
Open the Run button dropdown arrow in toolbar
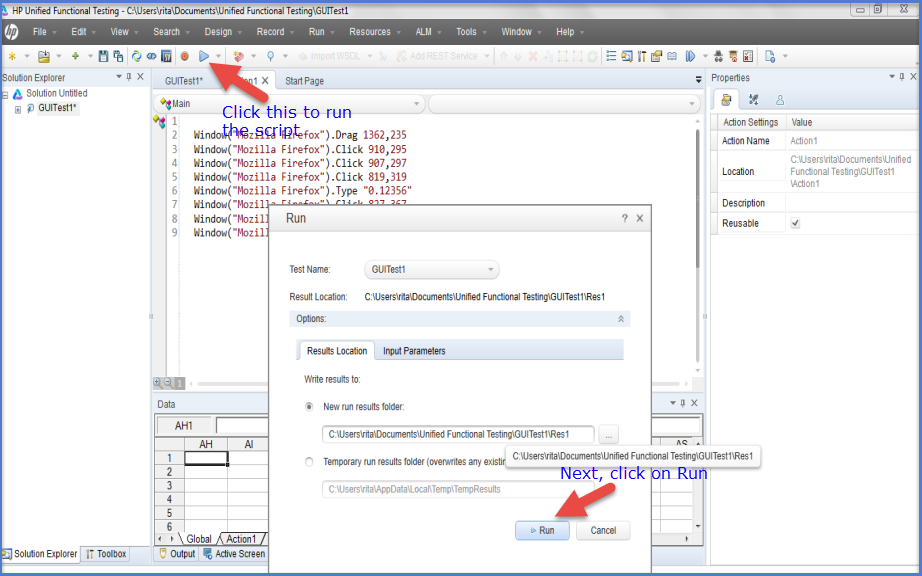(x=219, y=56)
